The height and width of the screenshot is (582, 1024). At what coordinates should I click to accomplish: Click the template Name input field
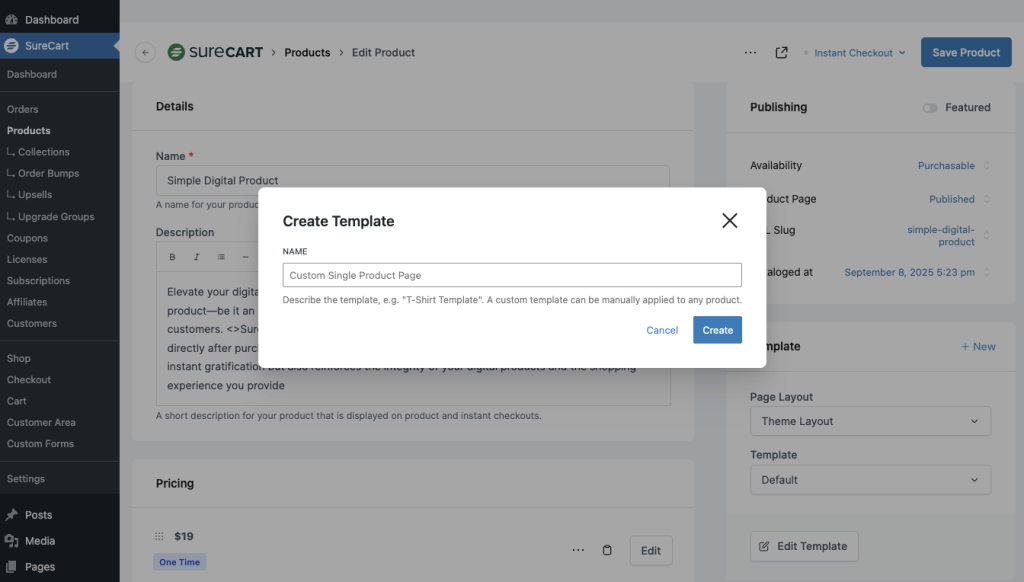click(x=512, y=275)
